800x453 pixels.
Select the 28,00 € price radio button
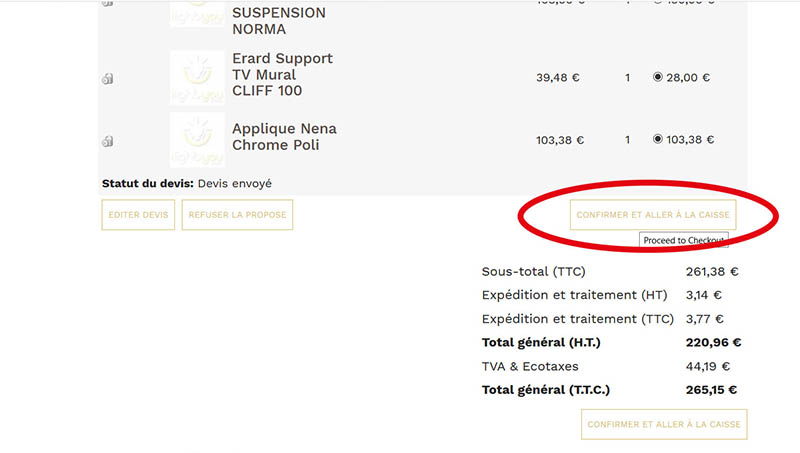tap(658, 77)
